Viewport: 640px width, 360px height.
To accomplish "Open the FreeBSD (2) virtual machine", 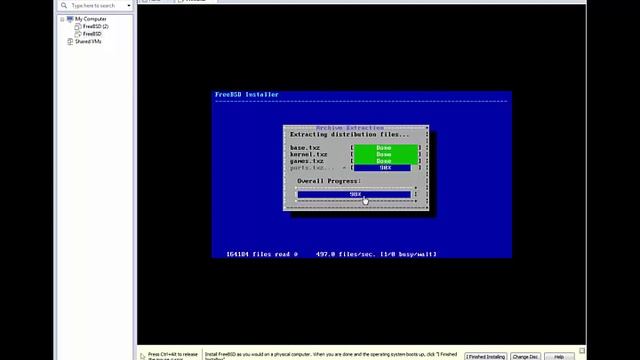I will tap(96, 27).
